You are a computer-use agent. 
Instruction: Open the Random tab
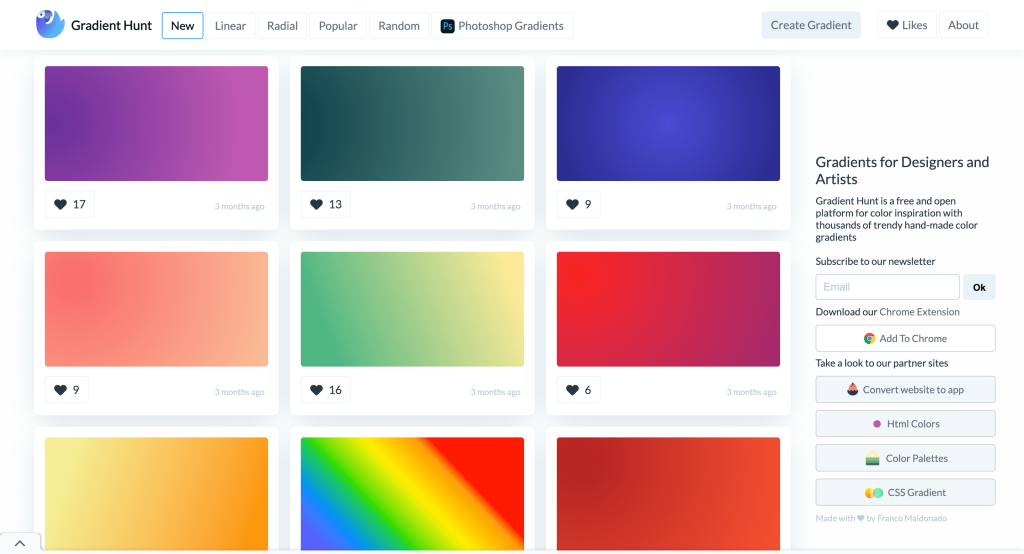coord(399,25)
